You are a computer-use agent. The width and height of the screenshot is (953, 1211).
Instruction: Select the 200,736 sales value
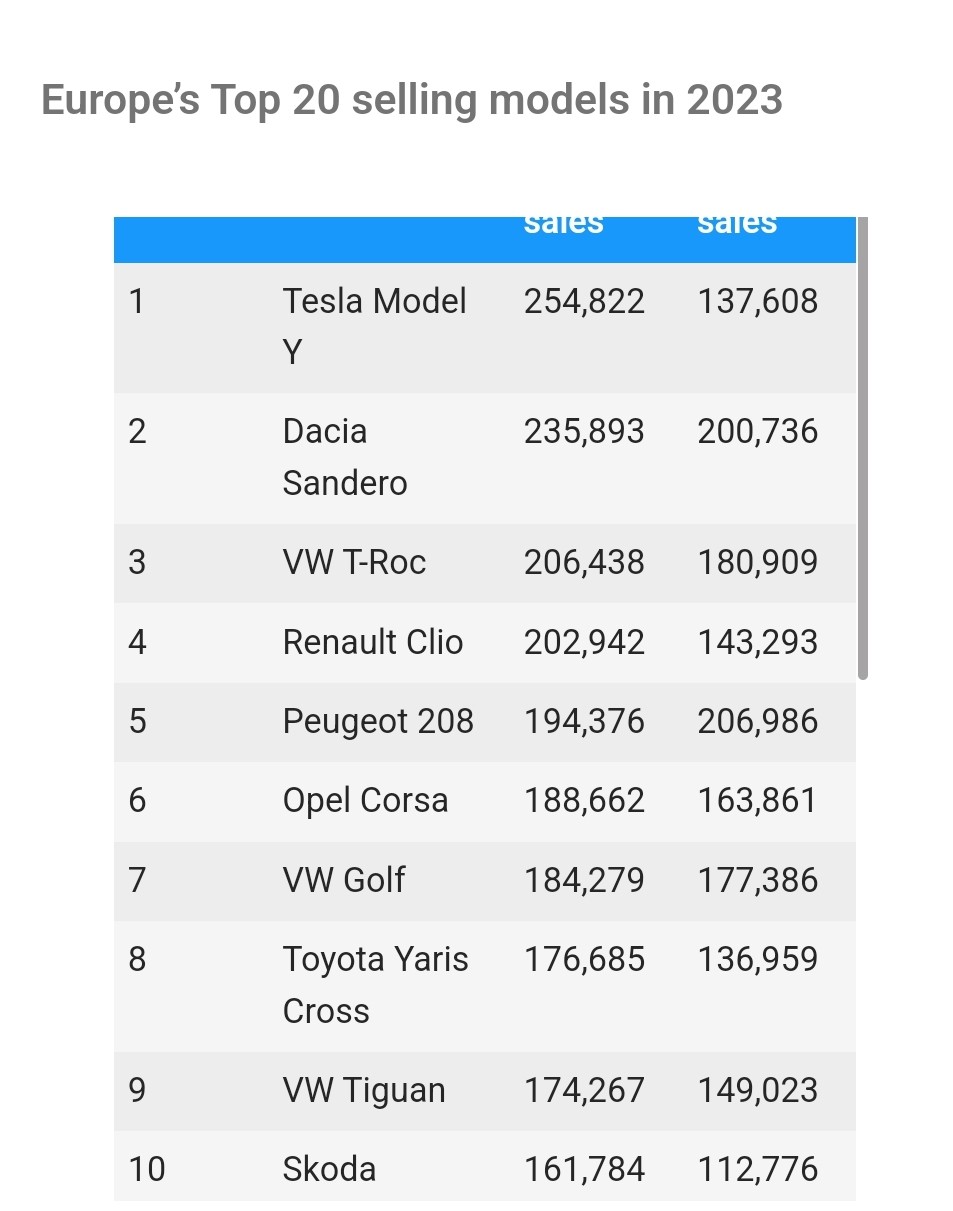tap(757, 432)
